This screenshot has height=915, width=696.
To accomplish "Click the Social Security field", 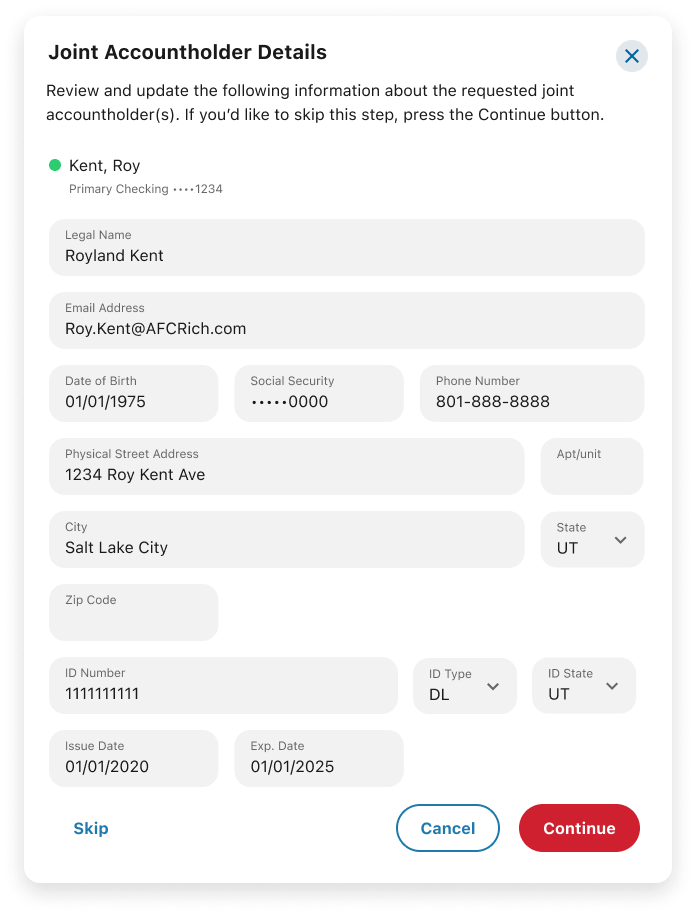I will pos(319,393).
